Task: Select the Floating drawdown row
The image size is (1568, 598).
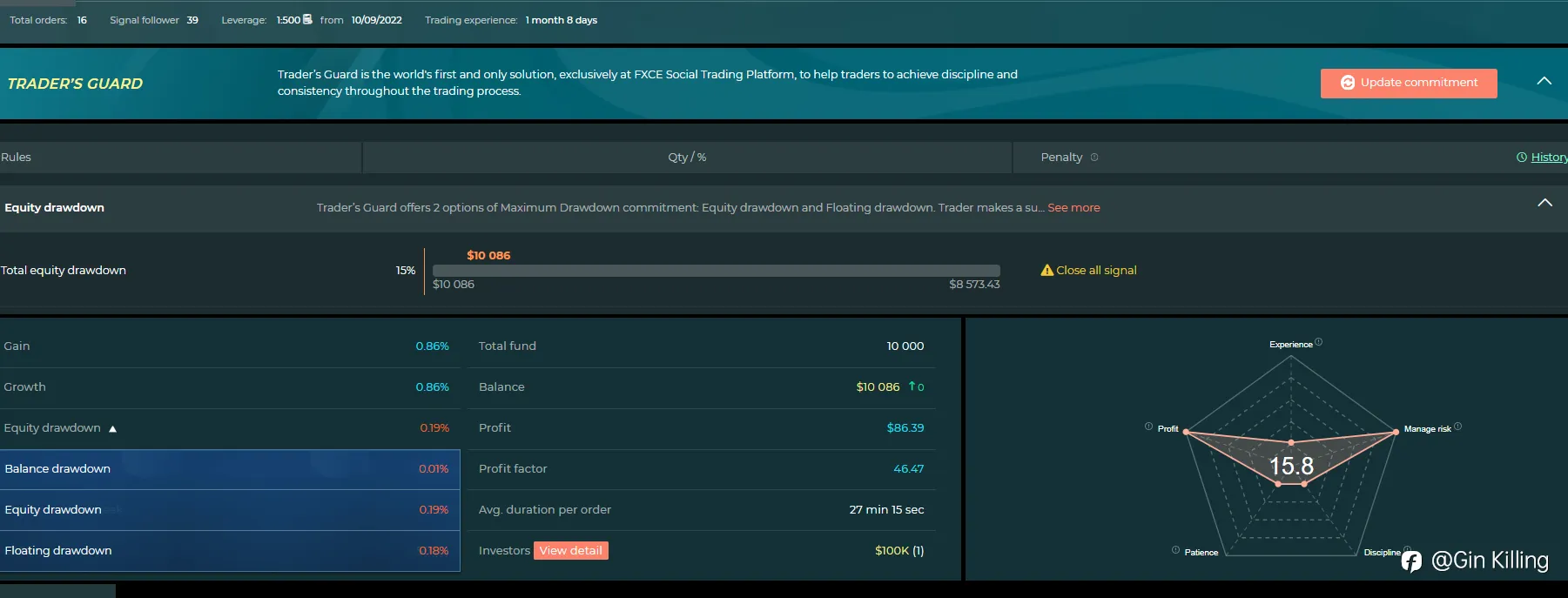Action: [x=230, y=551]
